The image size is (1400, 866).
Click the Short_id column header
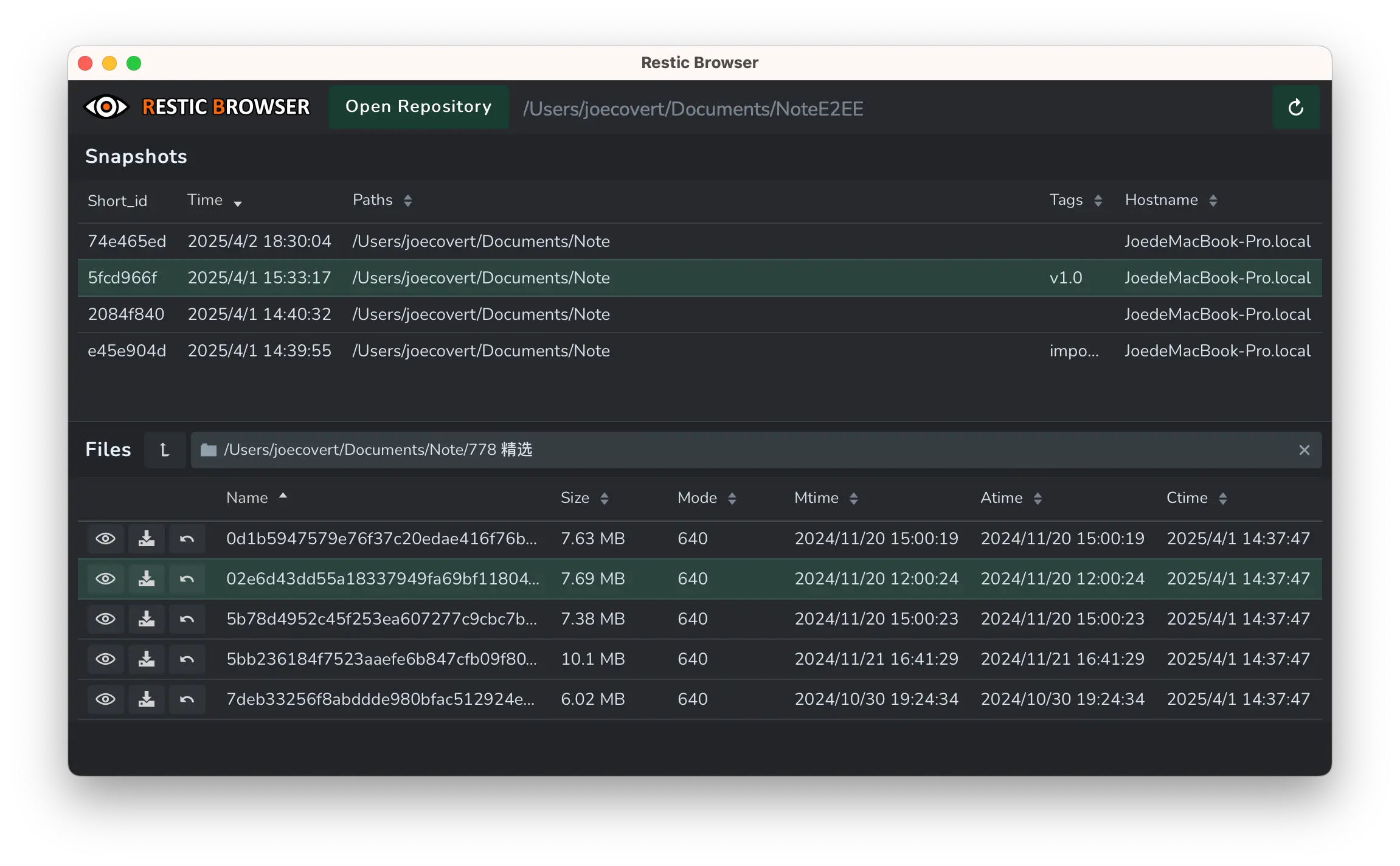117,201
